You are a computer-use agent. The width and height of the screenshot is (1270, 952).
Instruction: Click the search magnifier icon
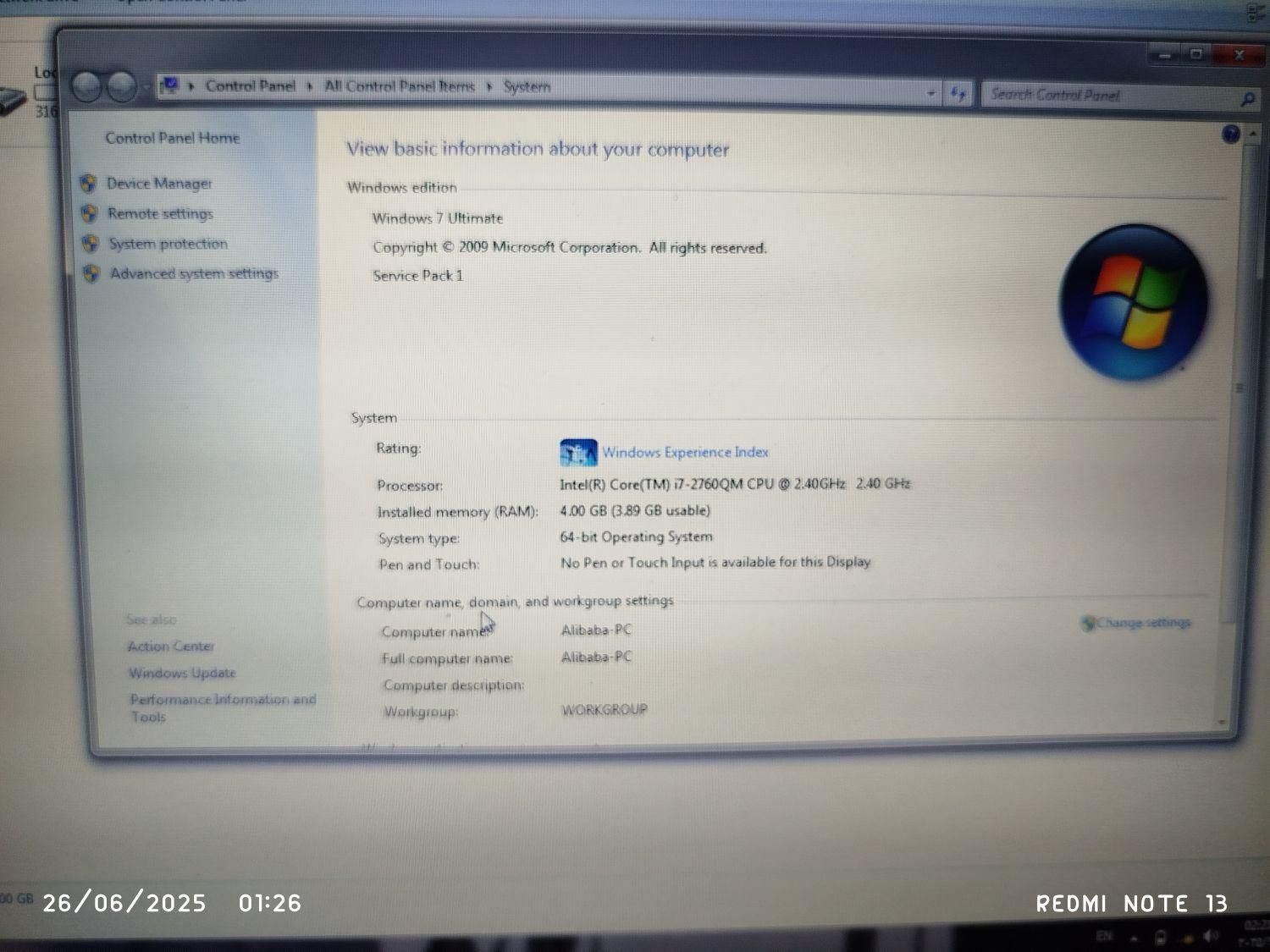pos(1247,99)
